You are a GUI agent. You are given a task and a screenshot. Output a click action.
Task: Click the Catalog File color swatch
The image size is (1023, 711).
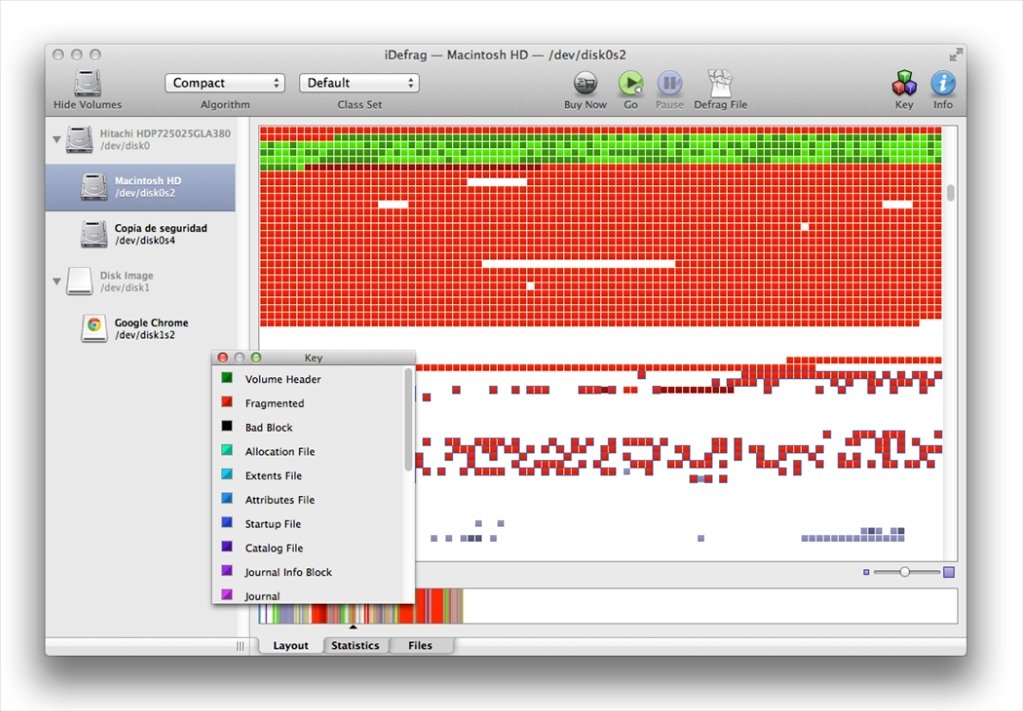(x=227, y=547)
